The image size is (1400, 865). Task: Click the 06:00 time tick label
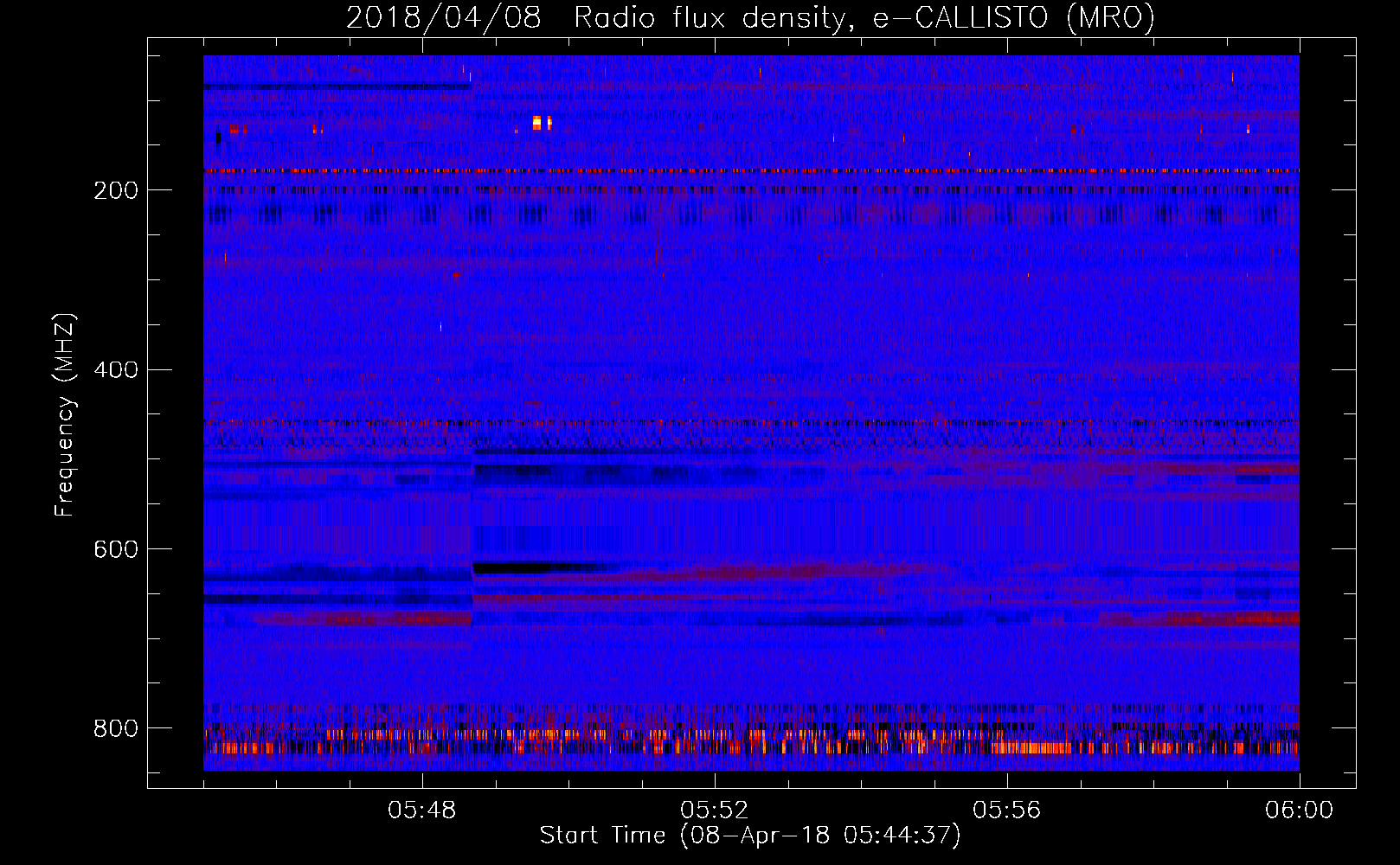[1299, 811]
